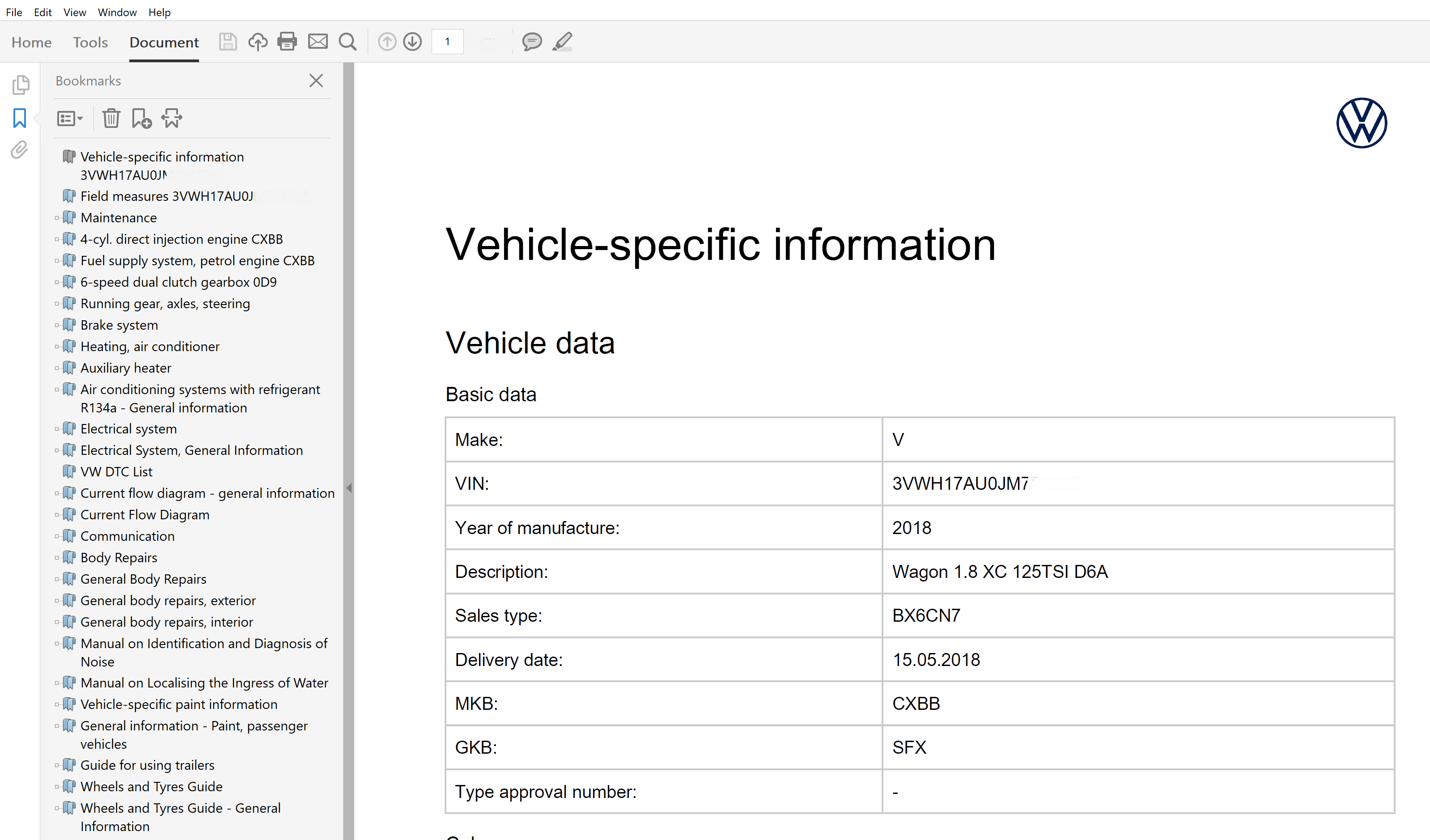Add a comment with speech bubble icon

(532, 42)
